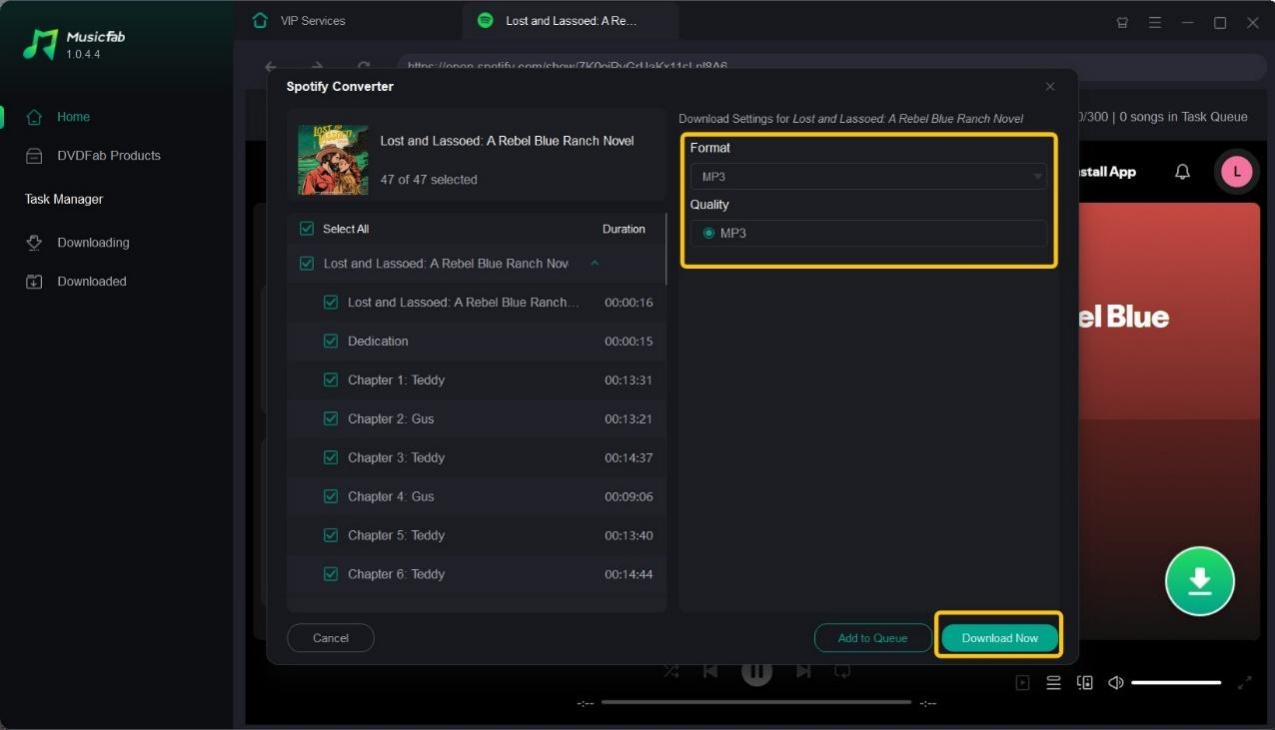This screenshot has height=730, width=1275.
Task: Click the DVDFab Products sidebar icon
Action: click(34, 156)
